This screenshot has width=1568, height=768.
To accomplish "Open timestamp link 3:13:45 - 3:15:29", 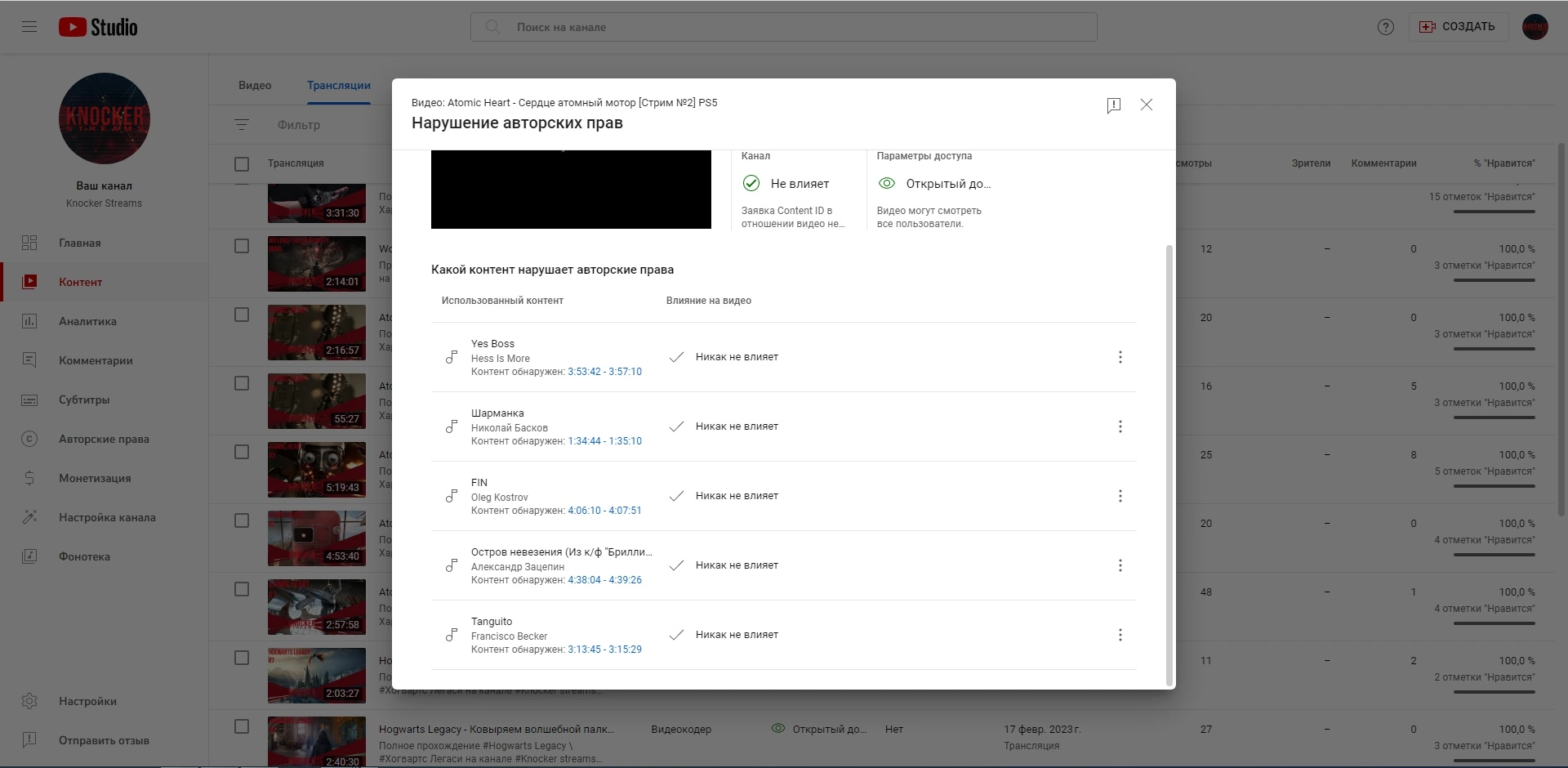I will (605, 650).
